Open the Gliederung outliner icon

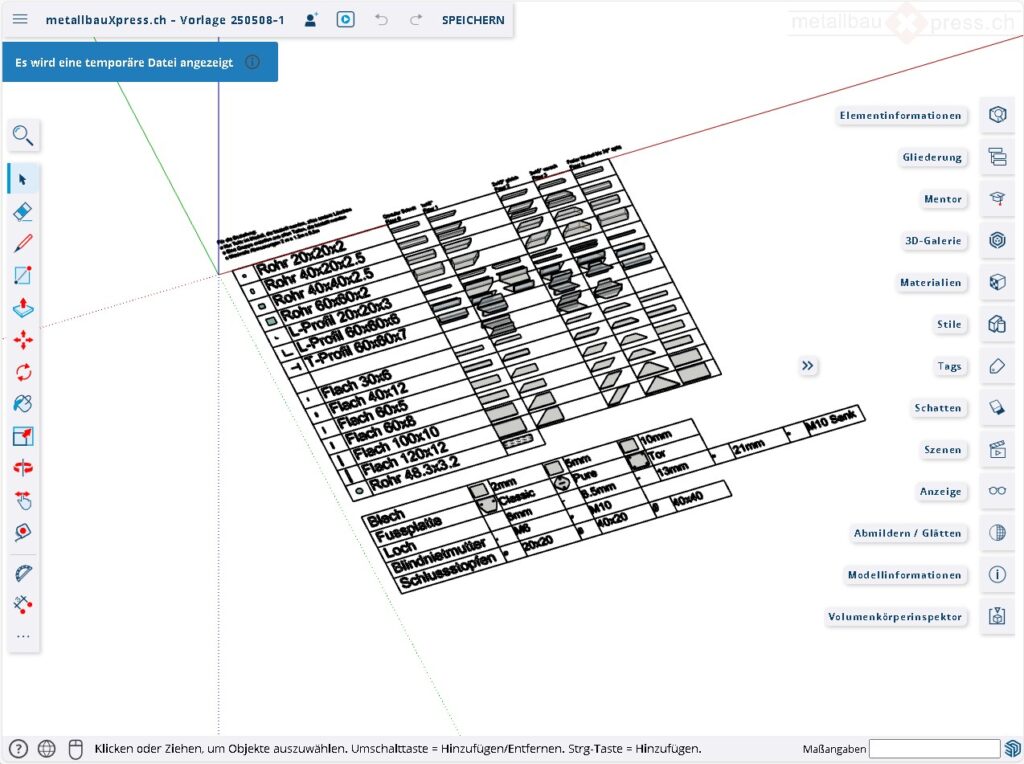(997, 157)
